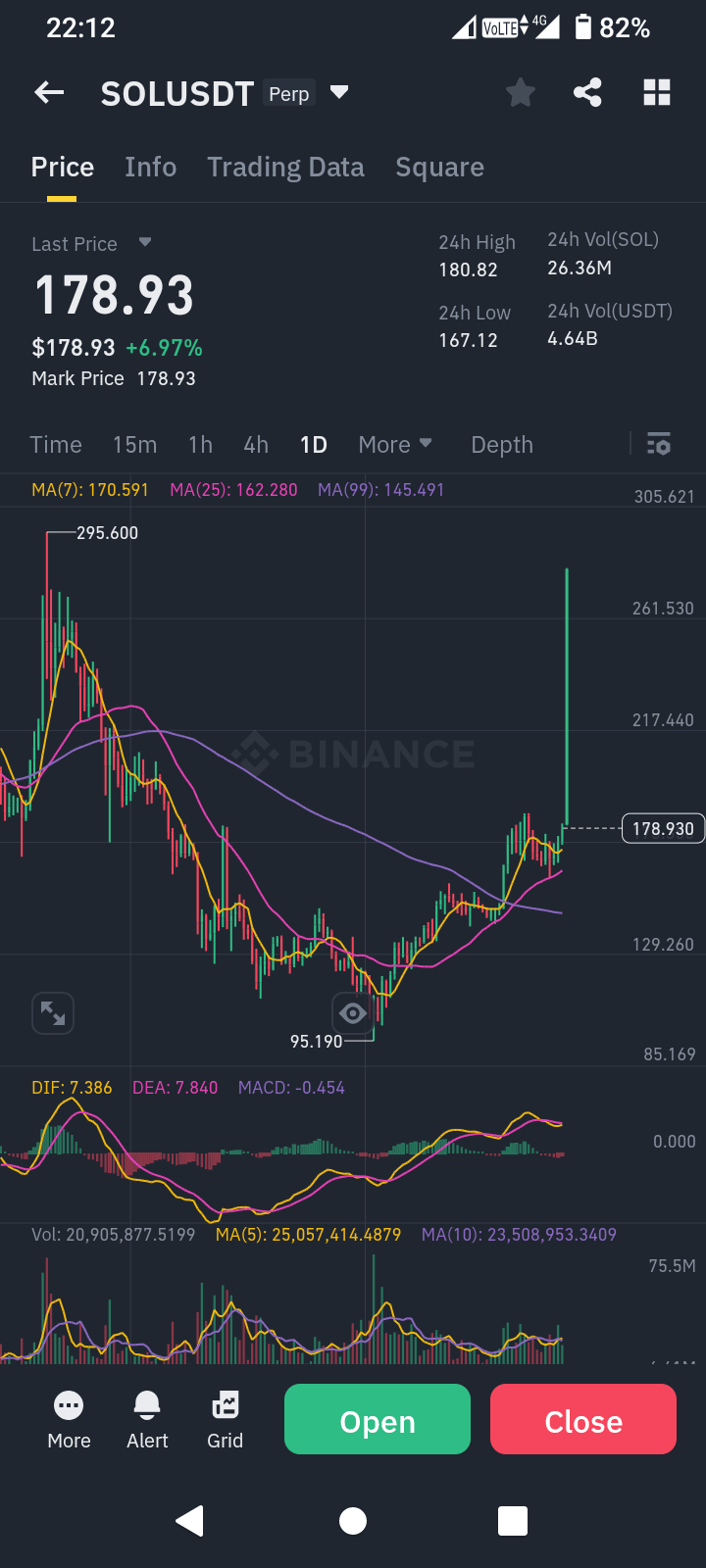This screenshot has width=706, height=1568.
Task: Tap the Android back navigation button
Action: coord(189,1520)
